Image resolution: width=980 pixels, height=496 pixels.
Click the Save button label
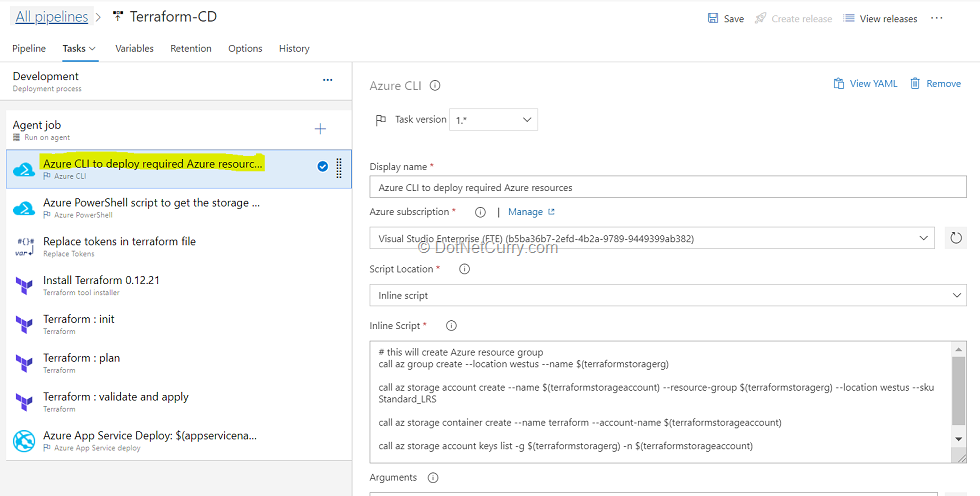[734, 19]
